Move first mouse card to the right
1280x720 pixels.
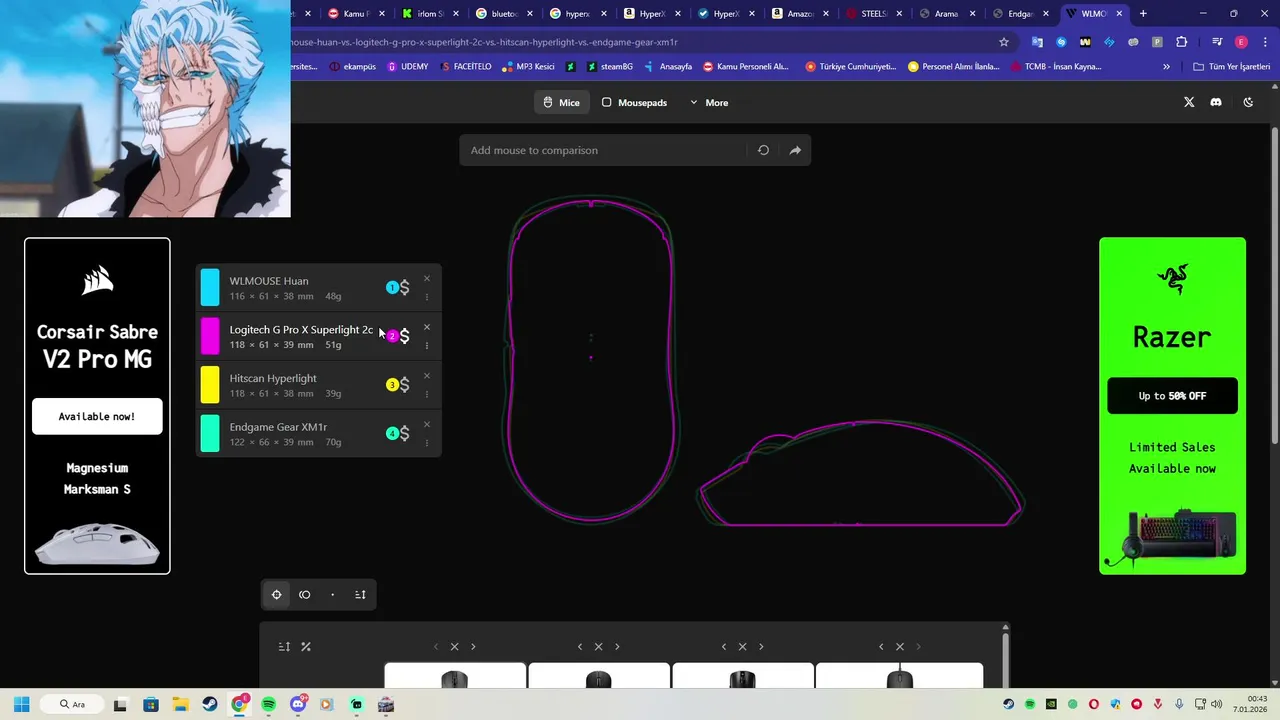[x=473, y=647]
